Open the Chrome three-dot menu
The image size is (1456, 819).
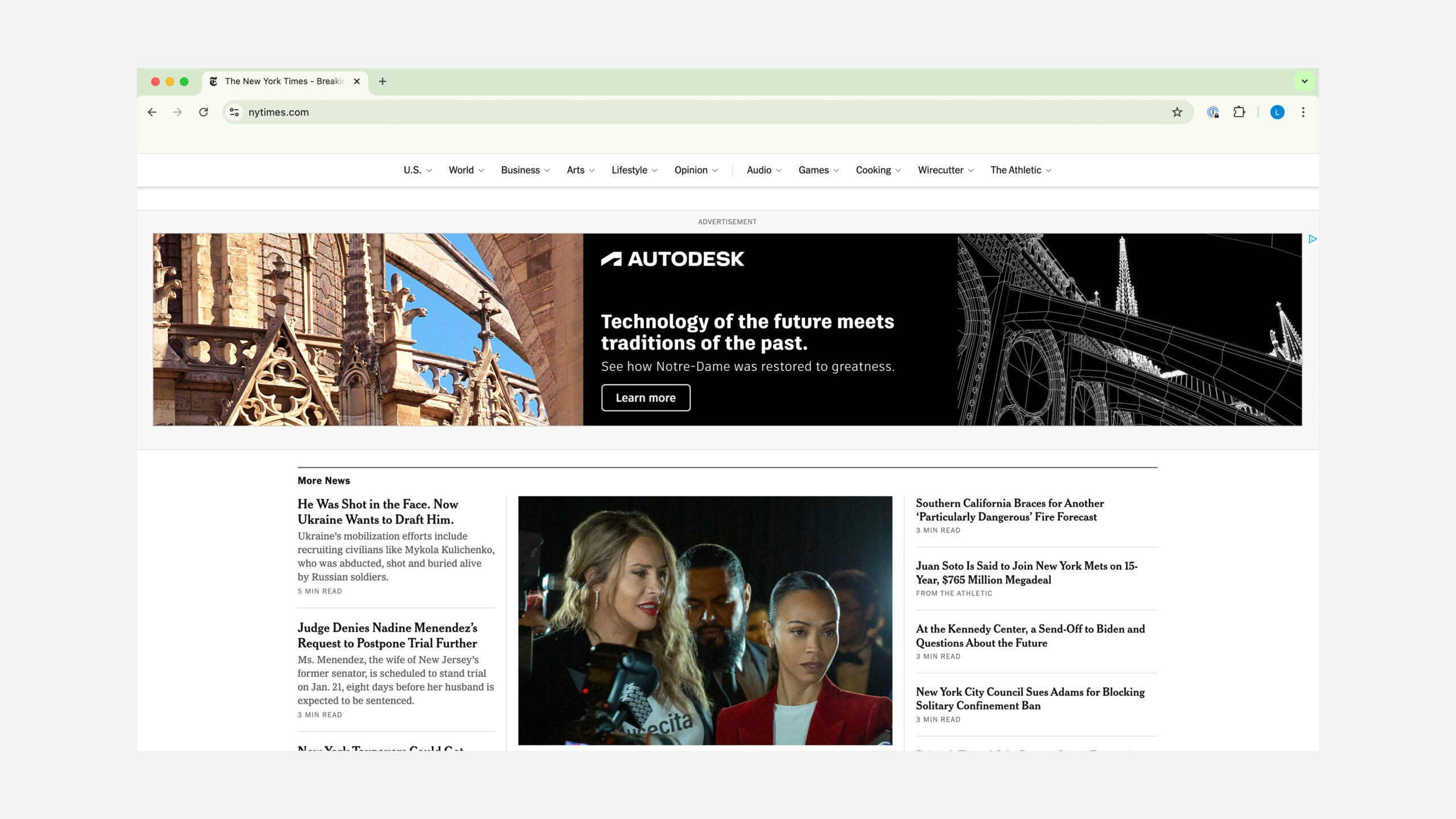click(x=1303, y=112)
